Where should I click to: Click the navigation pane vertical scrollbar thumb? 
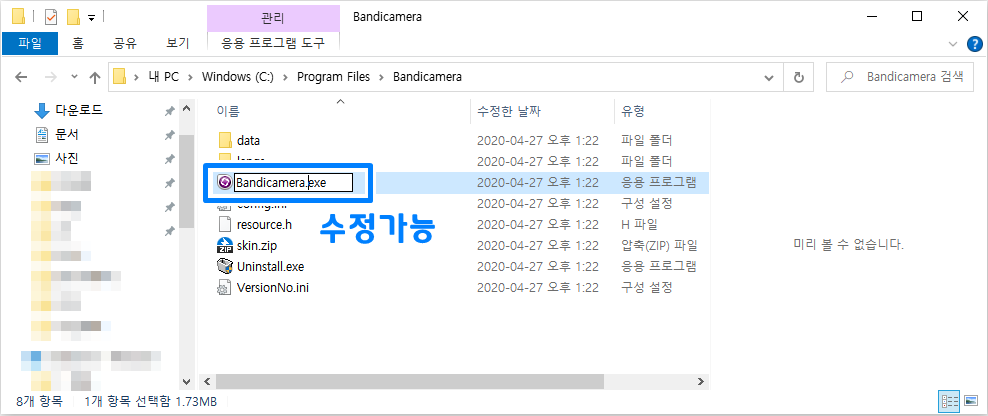tap(186, 182)
